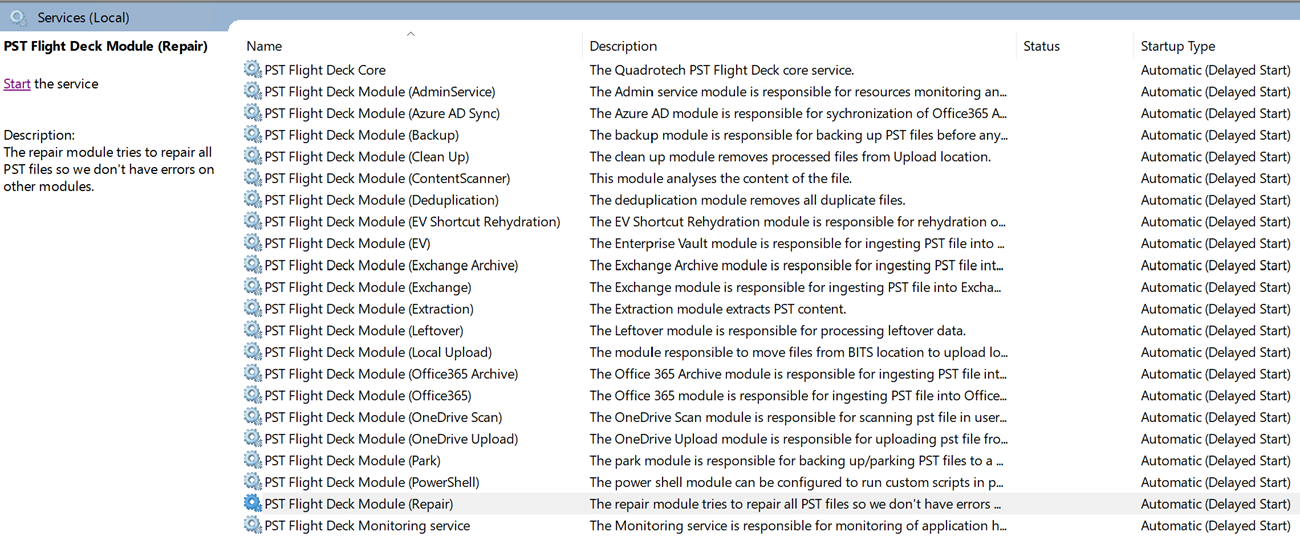Click Startup Type cell of Monitoring service row
1300x536 pixels.
click(x=1215, y=525)
